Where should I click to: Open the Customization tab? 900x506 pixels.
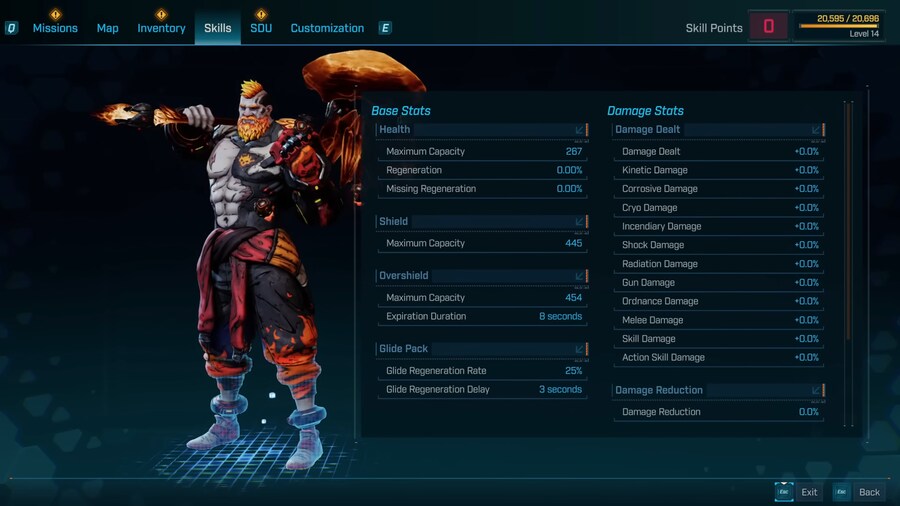pos(327,28)
